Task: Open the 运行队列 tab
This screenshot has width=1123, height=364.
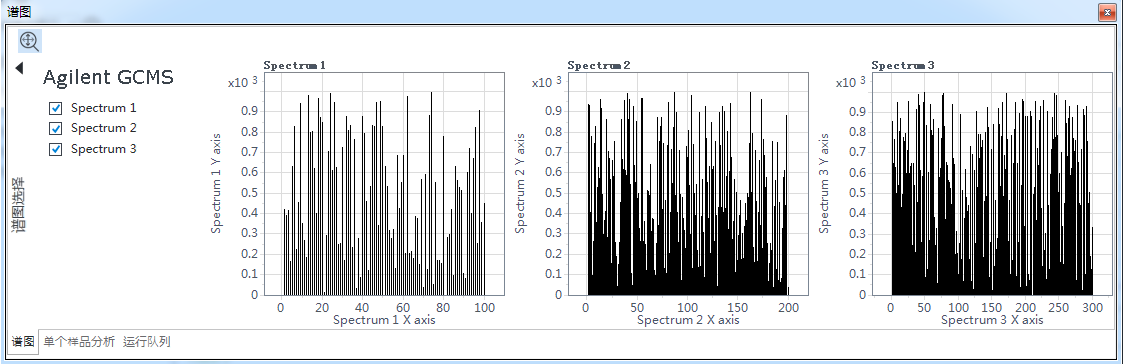Action: pos(146,342)
